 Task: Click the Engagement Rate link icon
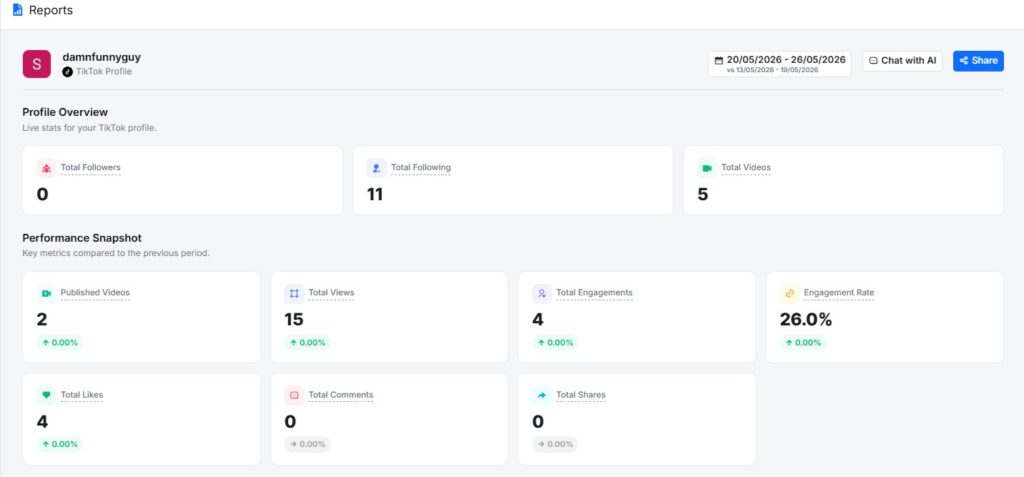click(x=790, y=293)
